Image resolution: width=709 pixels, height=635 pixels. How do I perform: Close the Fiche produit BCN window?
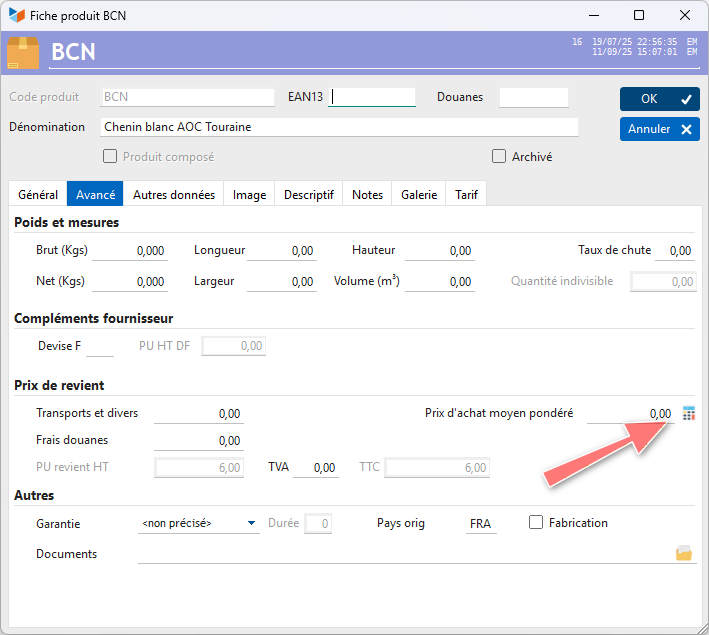(x=685, y=15)
